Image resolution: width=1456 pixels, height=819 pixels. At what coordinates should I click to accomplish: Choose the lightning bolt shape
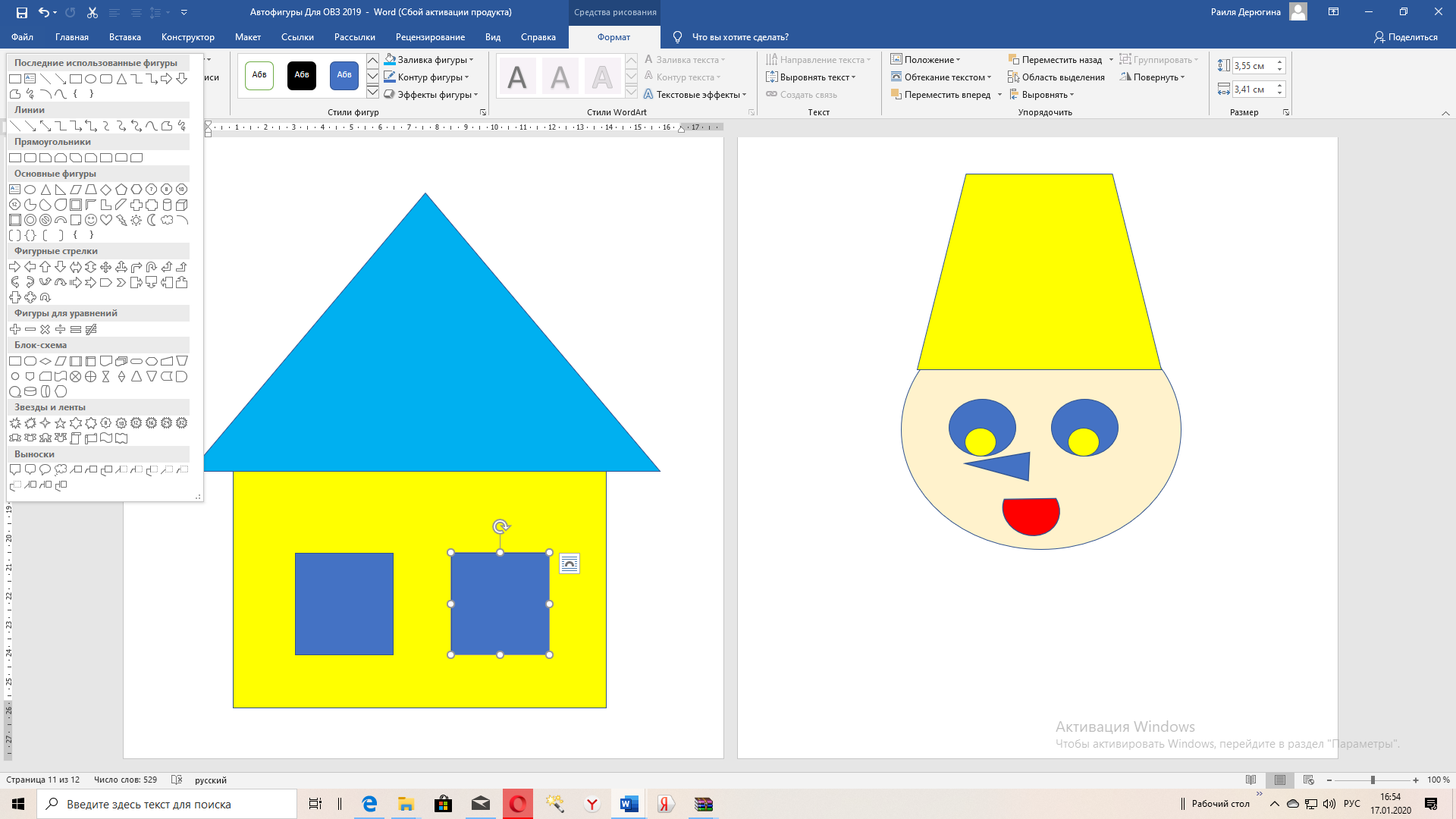coord(121,220)
